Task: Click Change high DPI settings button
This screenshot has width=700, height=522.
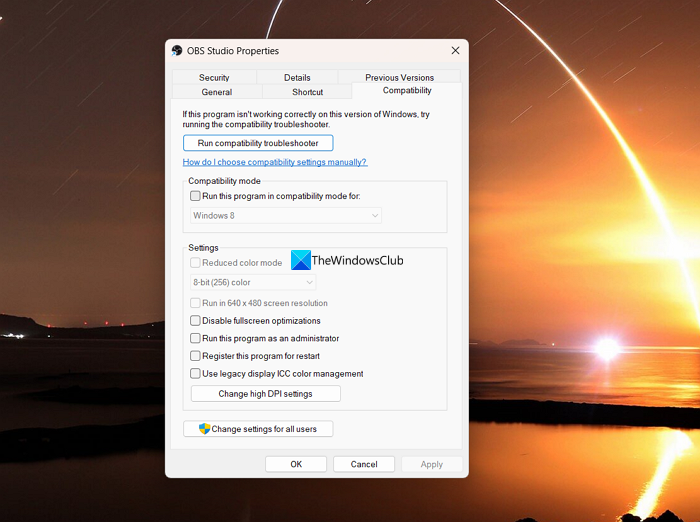Action: point(266,394)
